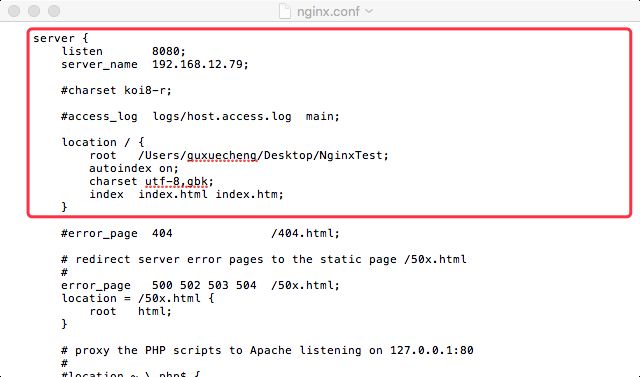Click the nginx.conf document icon in title bar
The width and height of the screenshot is (640, 377).
pyautogui.click(x=284, y=11)
